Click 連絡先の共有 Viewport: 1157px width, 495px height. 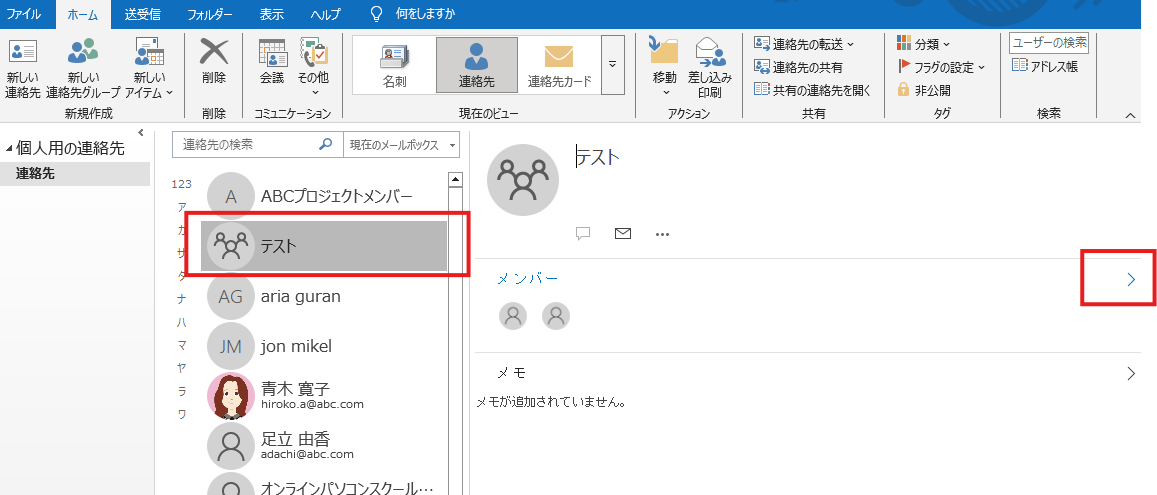pos(798,67)
